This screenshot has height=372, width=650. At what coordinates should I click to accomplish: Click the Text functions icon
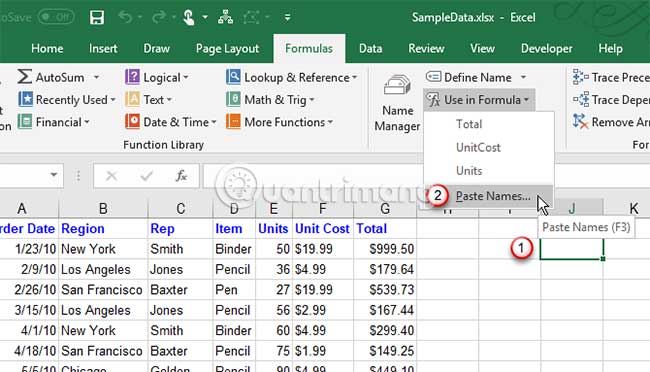coord(132,100)
